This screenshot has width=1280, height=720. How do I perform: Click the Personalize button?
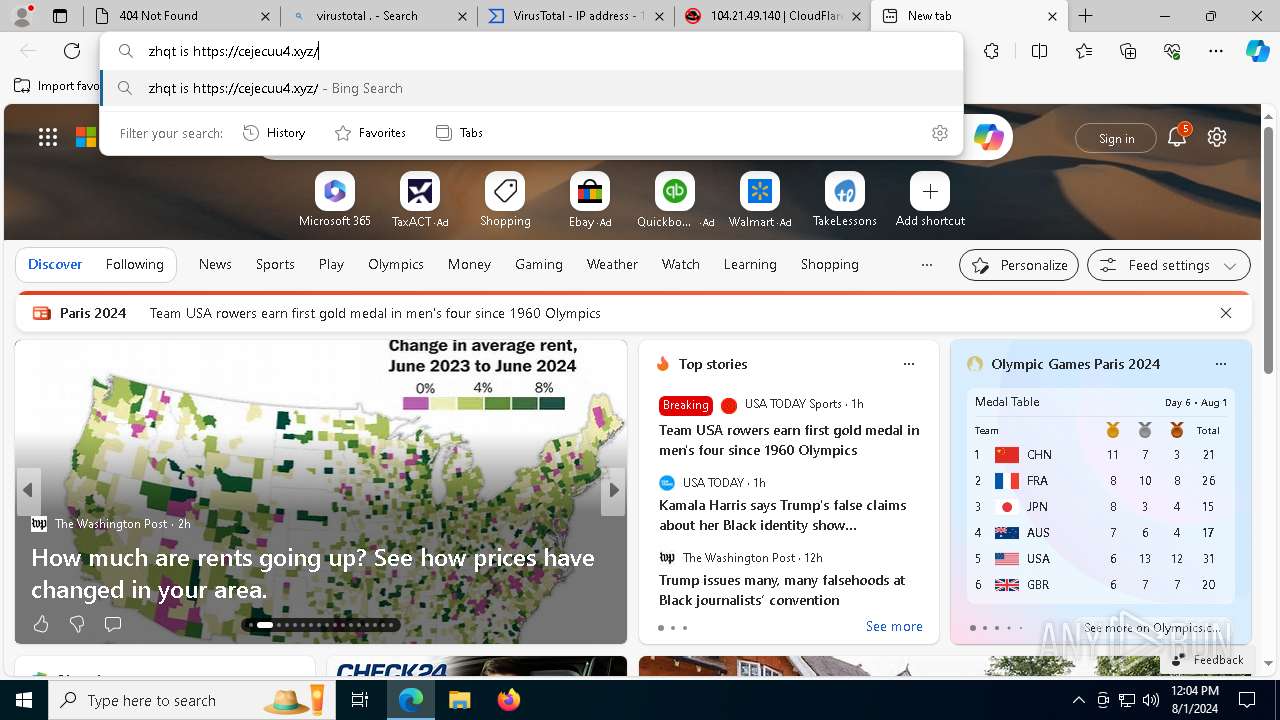click(1019, 265)
